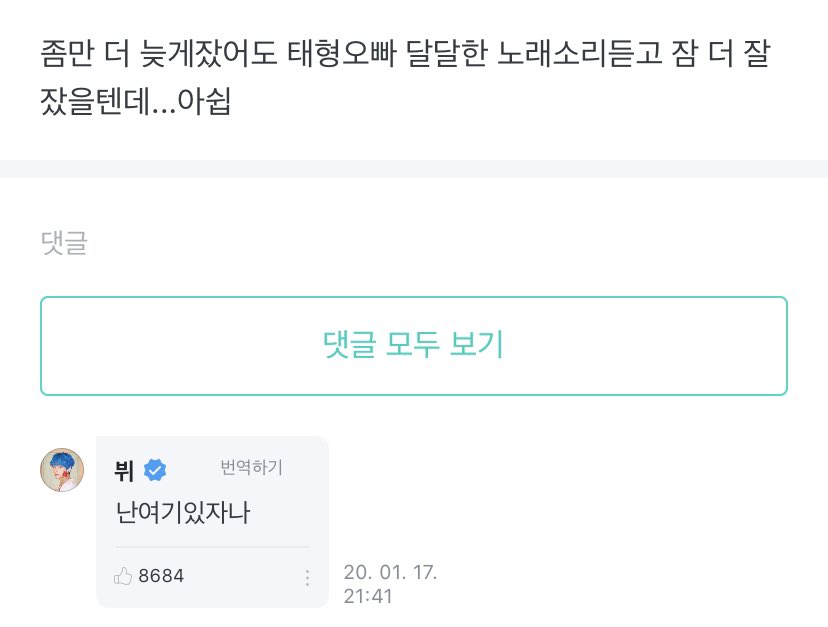
Task: Select the username 뷔
Action: point(124,470)
